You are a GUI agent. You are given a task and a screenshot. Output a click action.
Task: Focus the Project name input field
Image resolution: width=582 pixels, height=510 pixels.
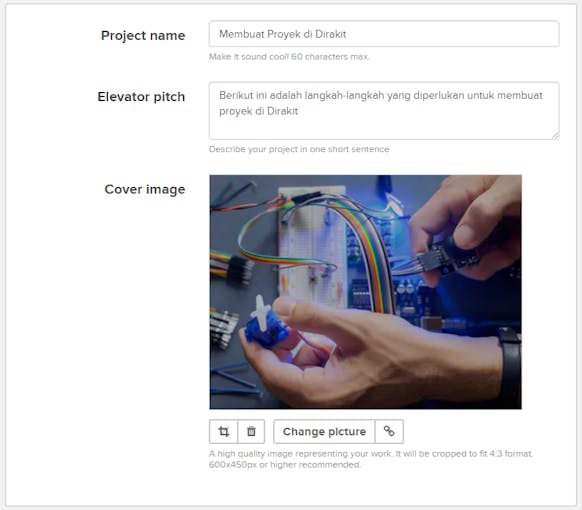coord(384,34)
